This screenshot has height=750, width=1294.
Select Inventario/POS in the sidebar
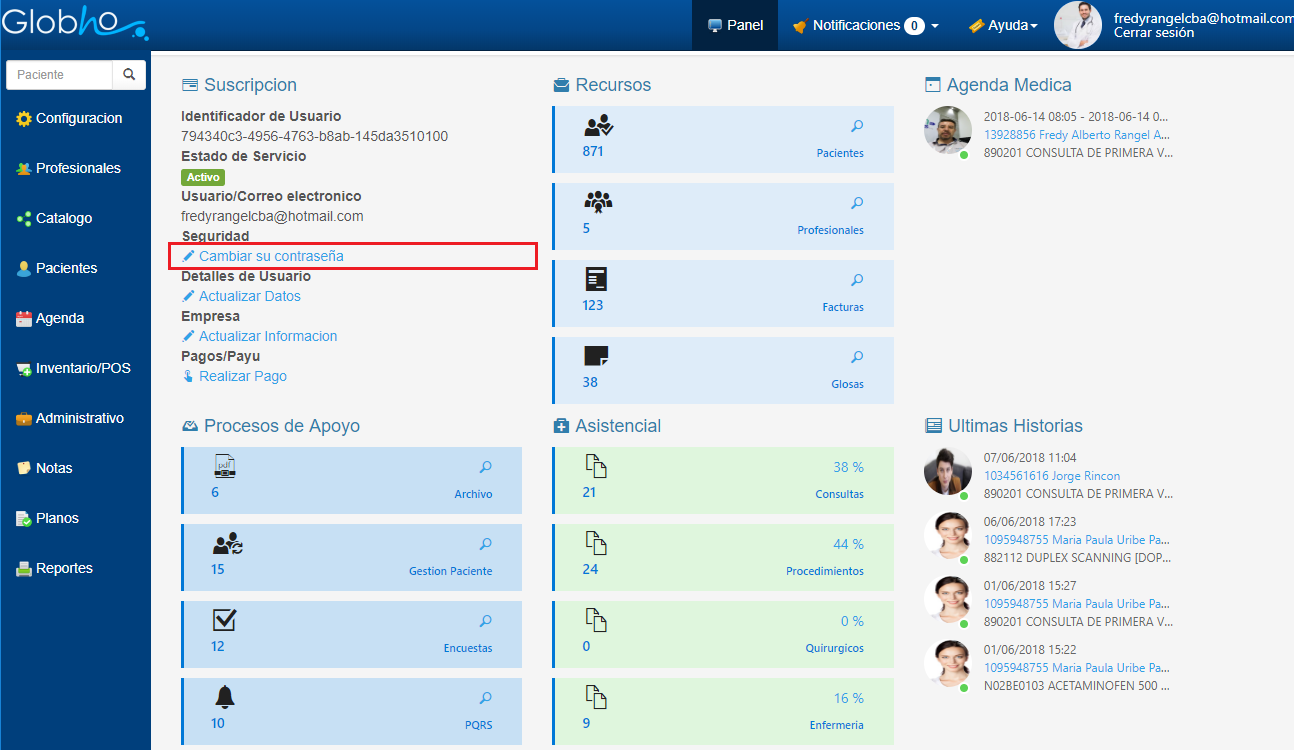[x=82, y=368]
